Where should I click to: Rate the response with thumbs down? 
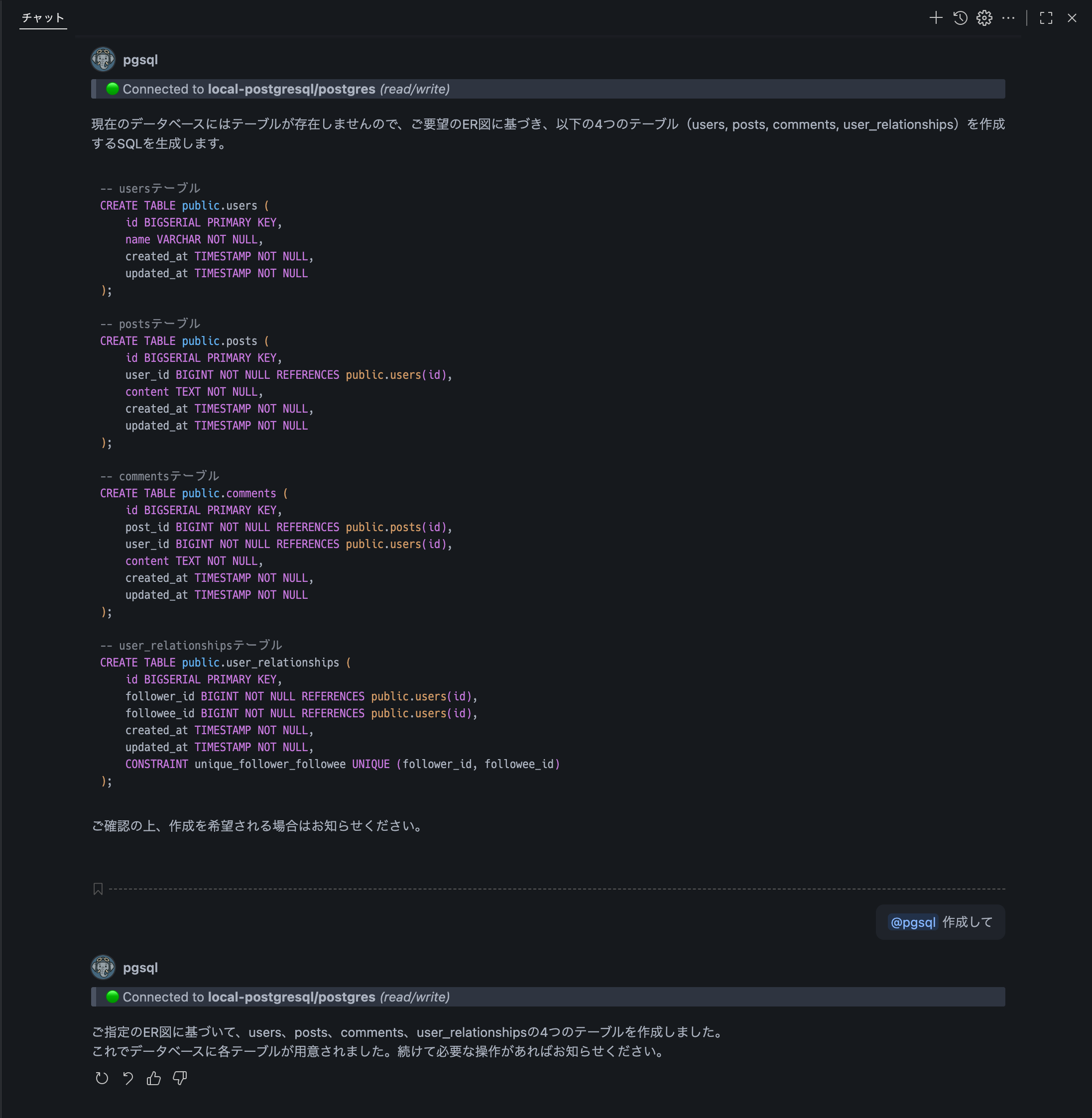[x=179, y=1079]
